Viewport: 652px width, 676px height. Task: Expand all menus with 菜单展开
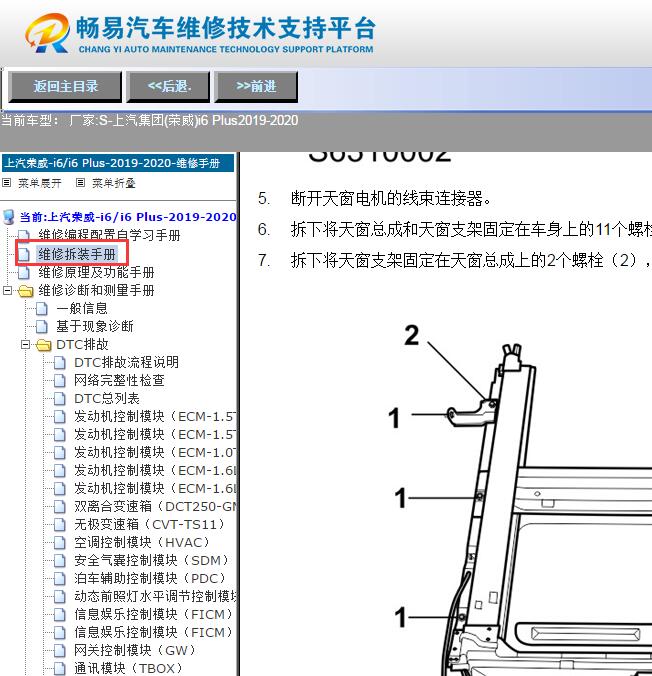pyautogui.click(x=39, y=183)
